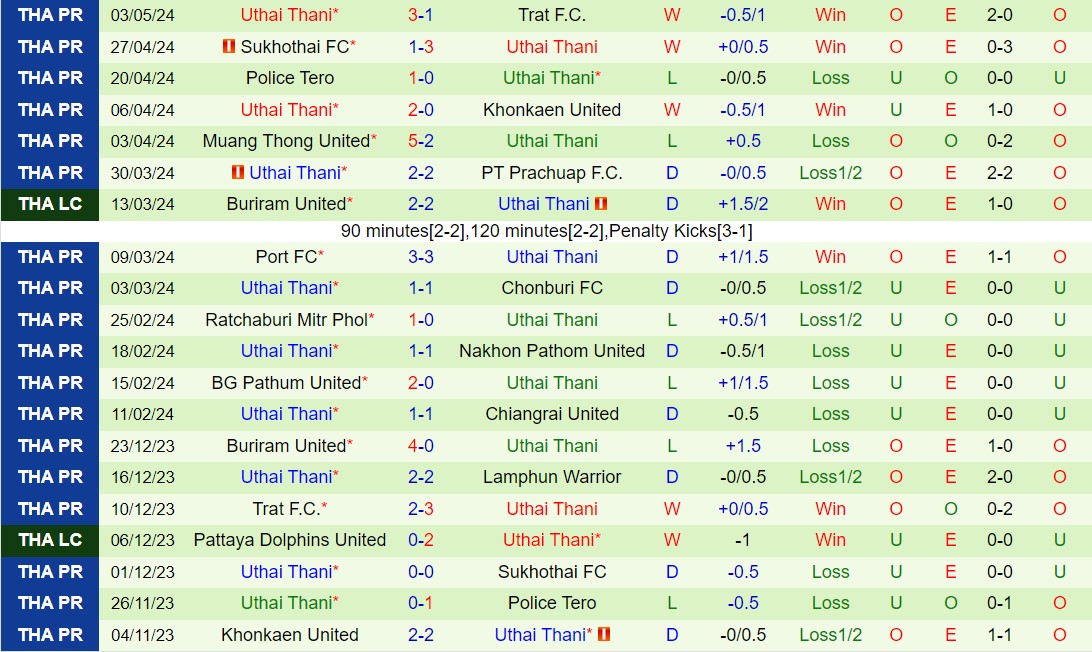Viewport: 1092px width, 652px height.
Task: Open the Chiangrai United team page
Action: click(x=552, y=414)
